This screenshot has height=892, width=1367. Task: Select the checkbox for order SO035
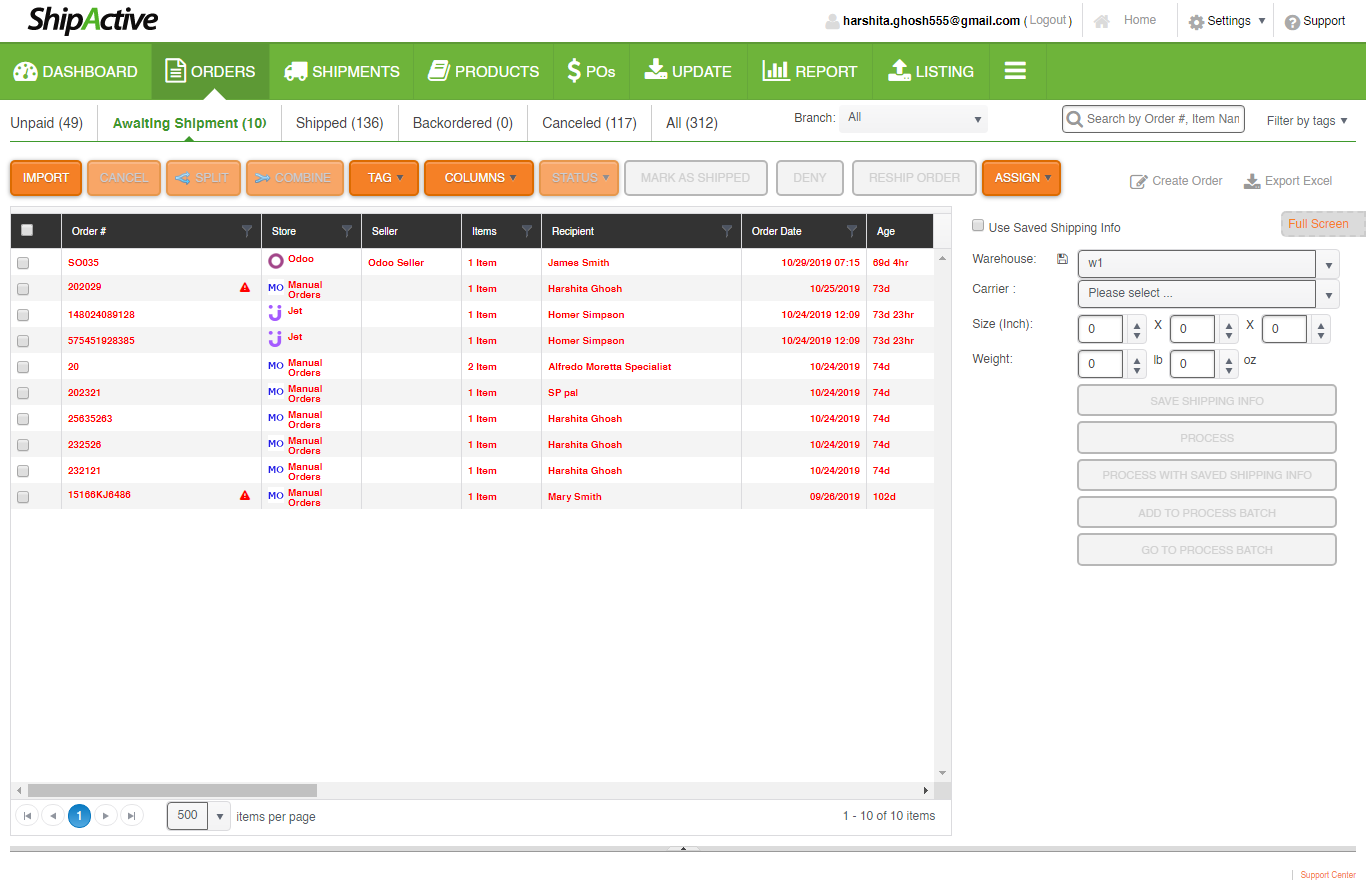23,263
